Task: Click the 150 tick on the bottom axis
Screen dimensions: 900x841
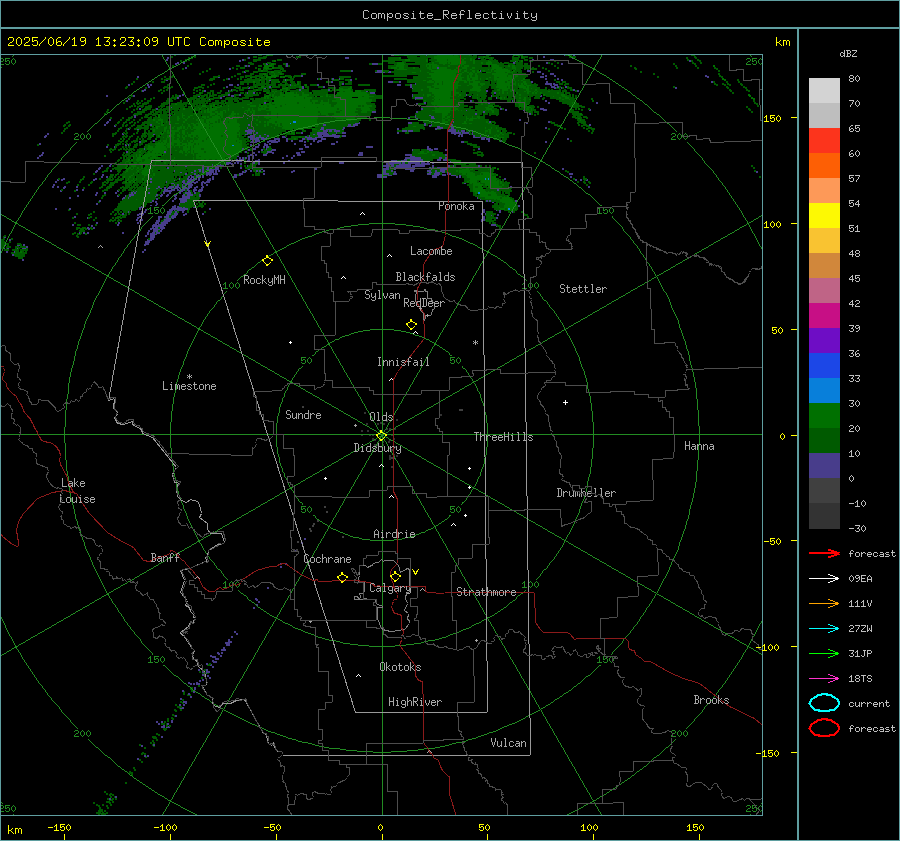Action: tap(695, 828)
